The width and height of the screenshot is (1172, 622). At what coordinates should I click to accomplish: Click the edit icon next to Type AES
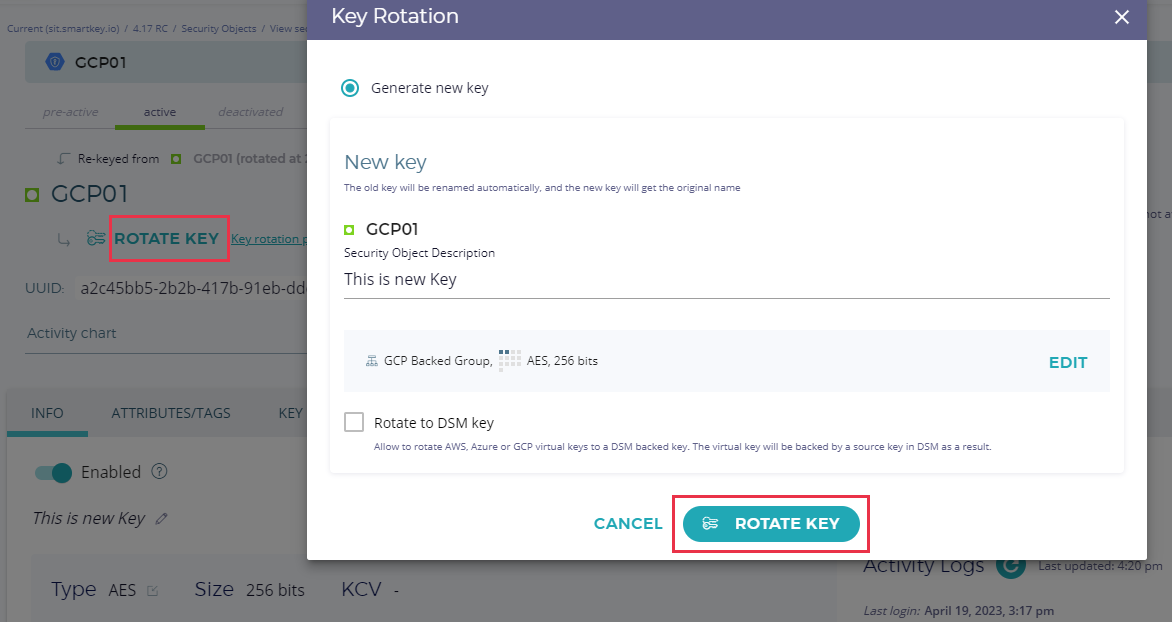coord(153,591)
